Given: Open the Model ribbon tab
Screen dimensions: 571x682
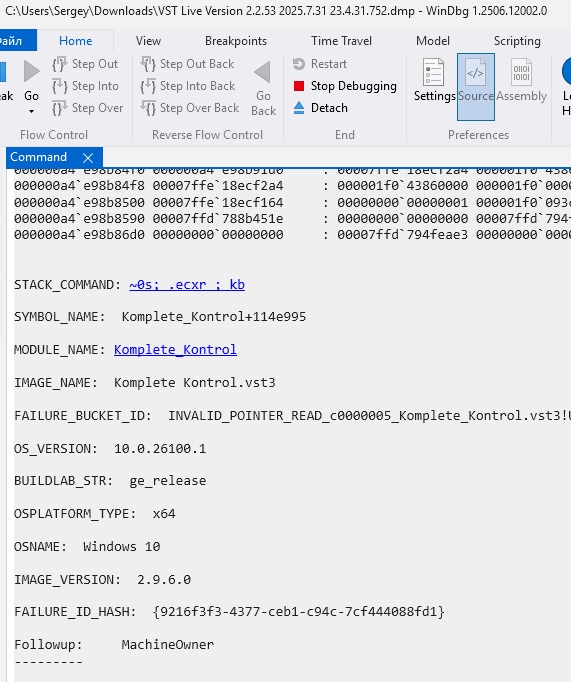Looking at the screenshot, I should (x=433, y=41).
